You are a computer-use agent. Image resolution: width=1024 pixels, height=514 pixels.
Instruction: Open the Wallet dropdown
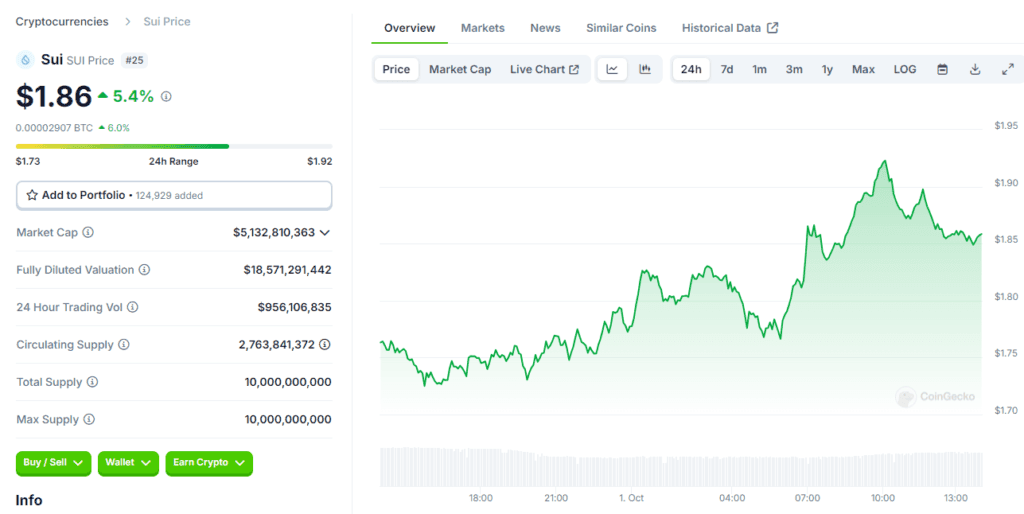pyautogui.click(x=128, y=462)
